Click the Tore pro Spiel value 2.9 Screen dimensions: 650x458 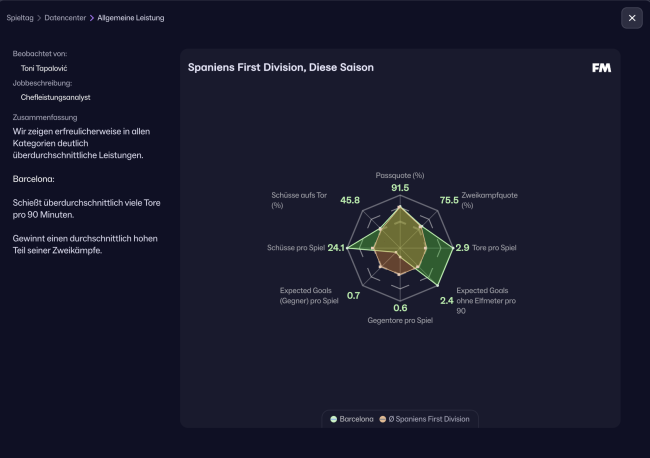tap(462, 248)
